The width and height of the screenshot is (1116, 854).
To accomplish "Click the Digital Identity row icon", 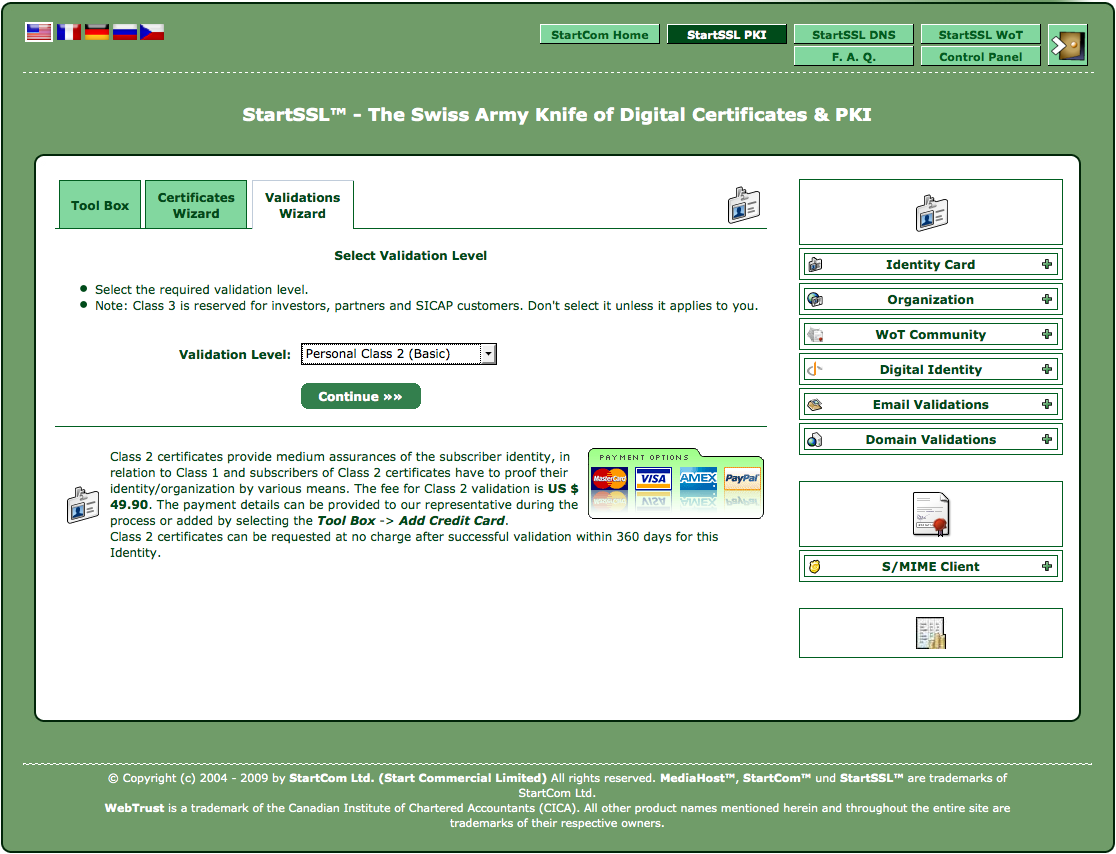I will (x=815, y=369).
